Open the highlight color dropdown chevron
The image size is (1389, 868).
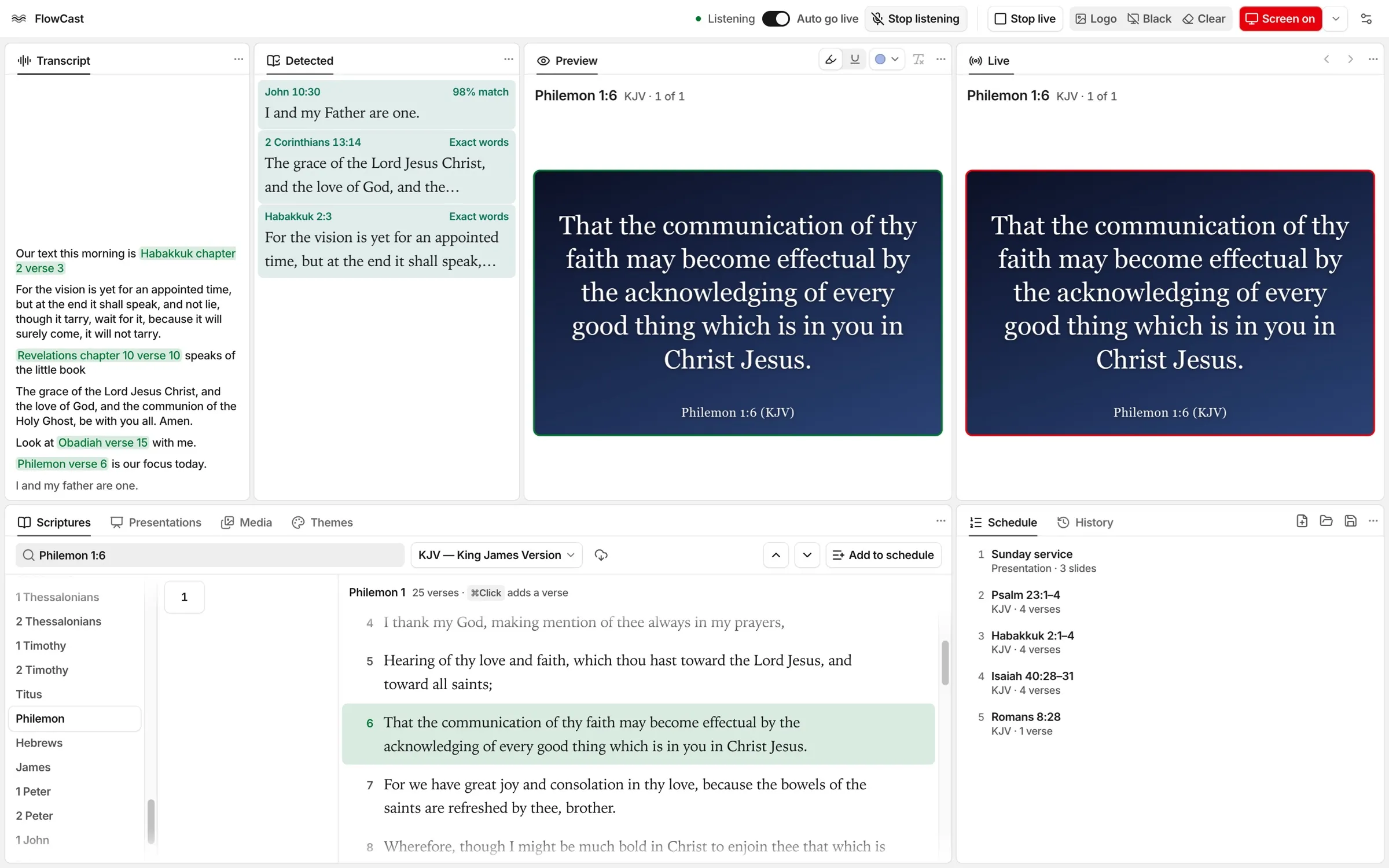coord(895,60)
